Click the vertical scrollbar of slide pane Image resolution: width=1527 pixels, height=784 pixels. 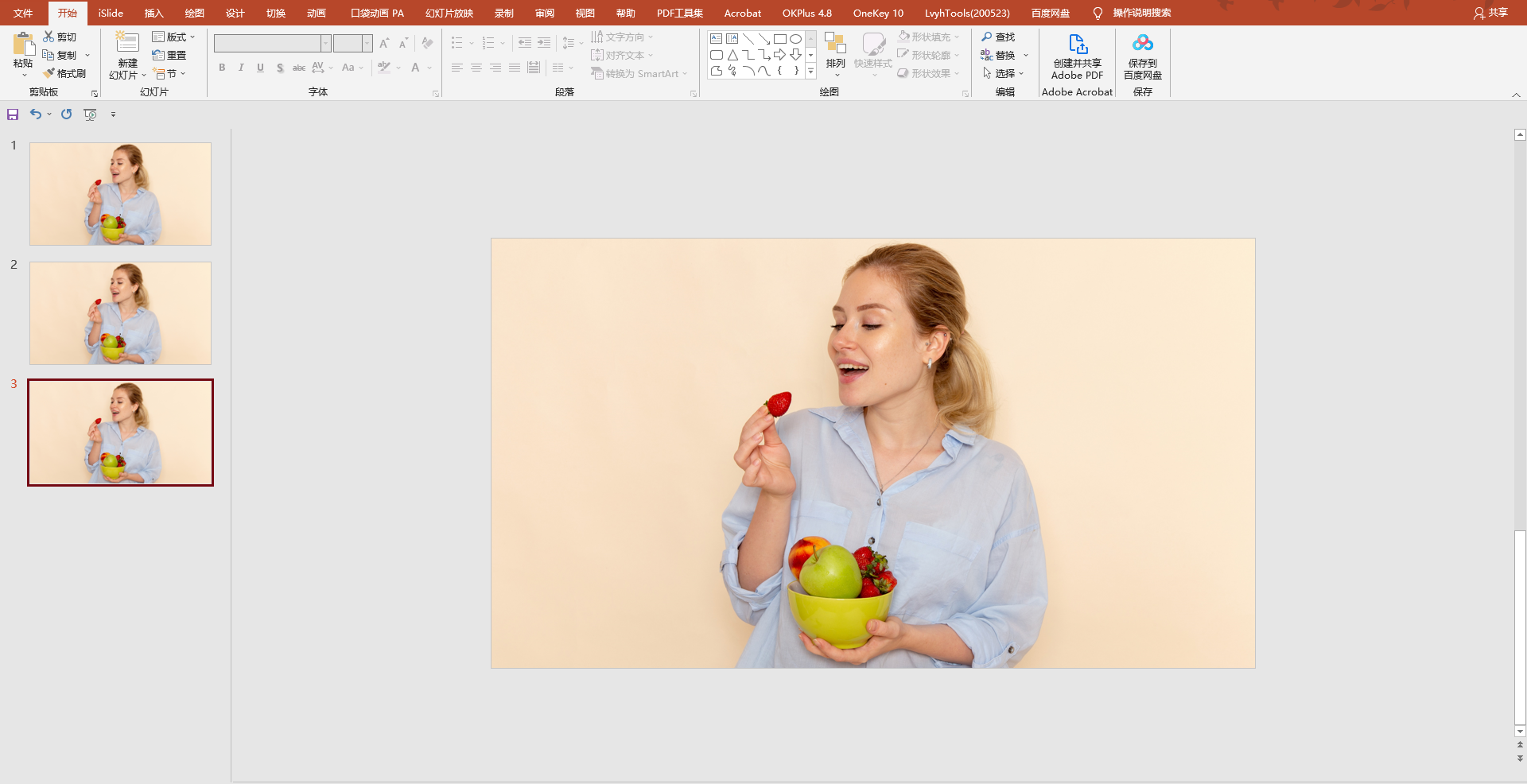[1520, 433]
